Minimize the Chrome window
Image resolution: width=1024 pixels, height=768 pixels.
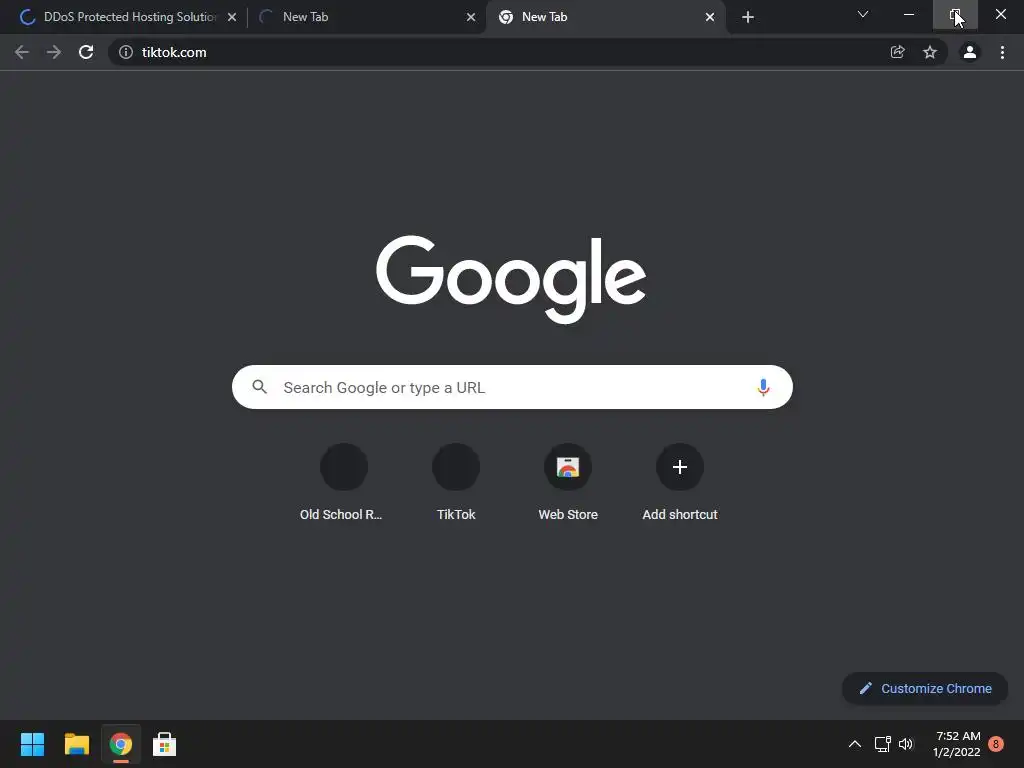909,14
